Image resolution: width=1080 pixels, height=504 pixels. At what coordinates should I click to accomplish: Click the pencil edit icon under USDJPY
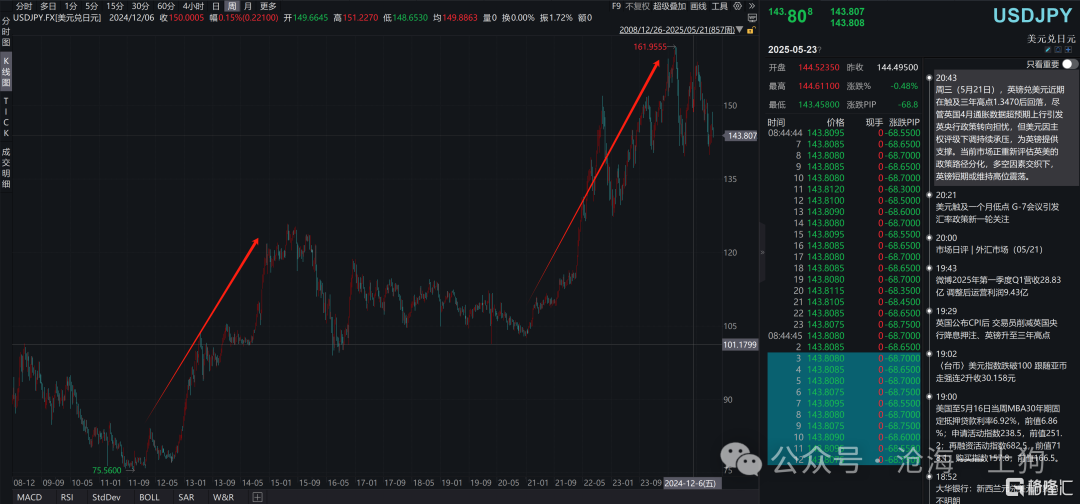coord(1048,50)
